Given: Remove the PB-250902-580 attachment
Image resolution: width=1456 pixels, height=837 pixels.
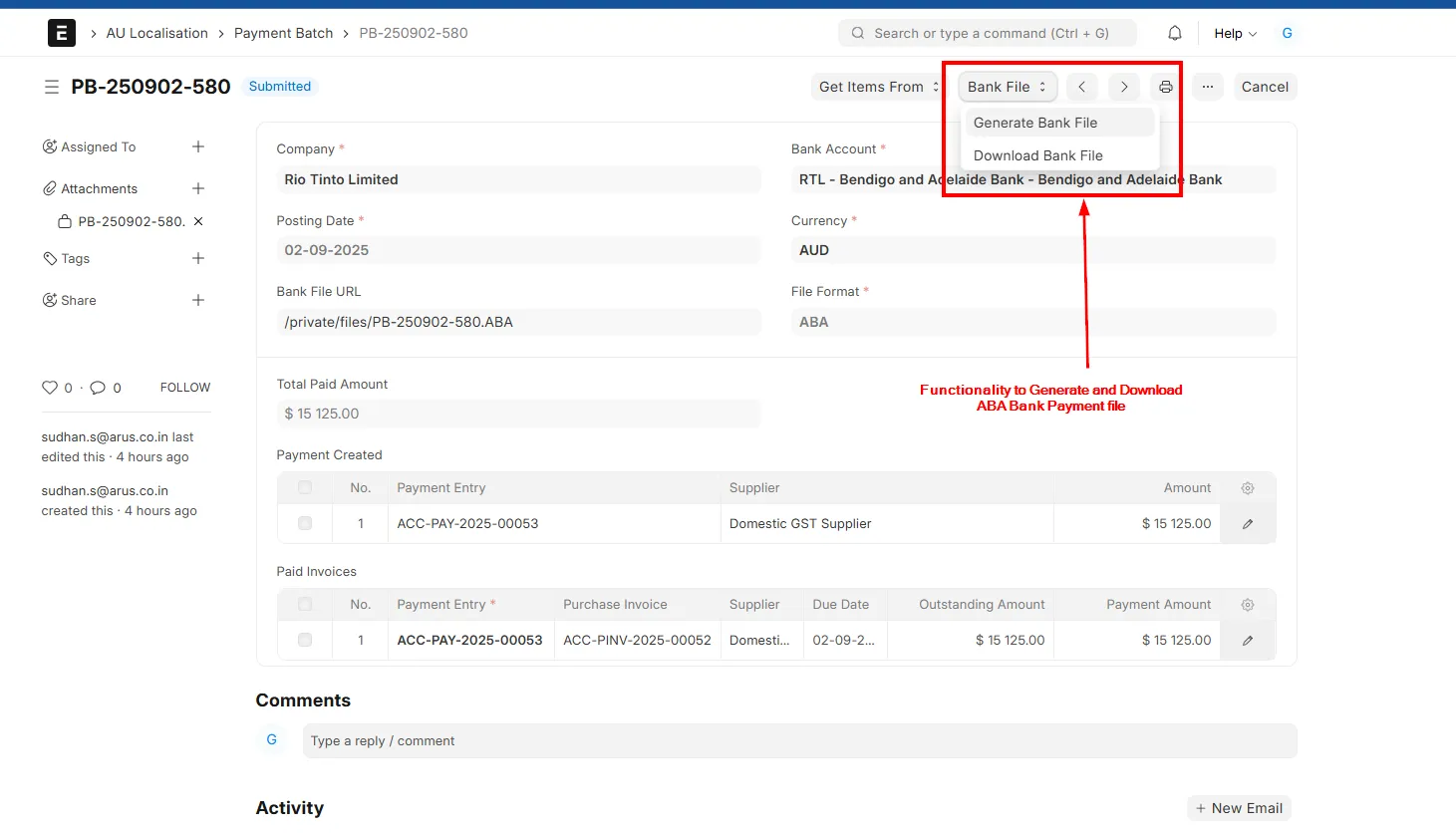Looking at the screenshot, I should pyautogui.click(x=198, y=221).
